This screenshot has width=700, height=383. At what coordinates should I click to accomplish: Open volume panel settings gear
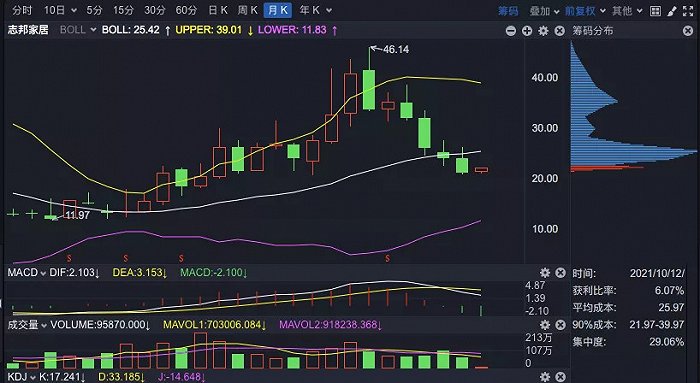[x=545, y=325]
